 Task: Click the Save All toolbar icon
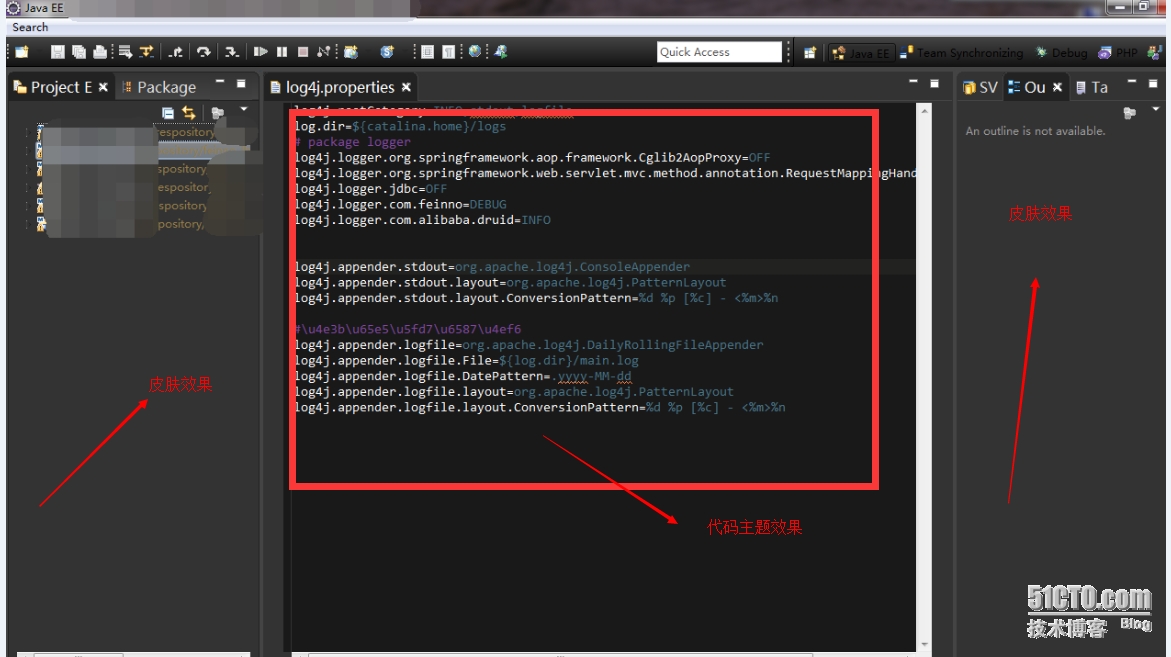click(x=78, y=52)
